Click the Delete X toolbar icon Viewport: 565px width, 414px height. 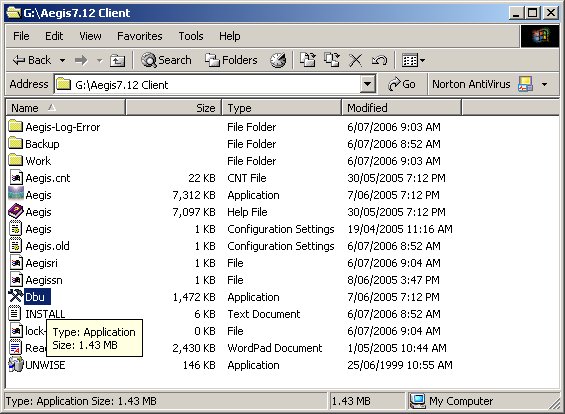(x=356, y=60)
